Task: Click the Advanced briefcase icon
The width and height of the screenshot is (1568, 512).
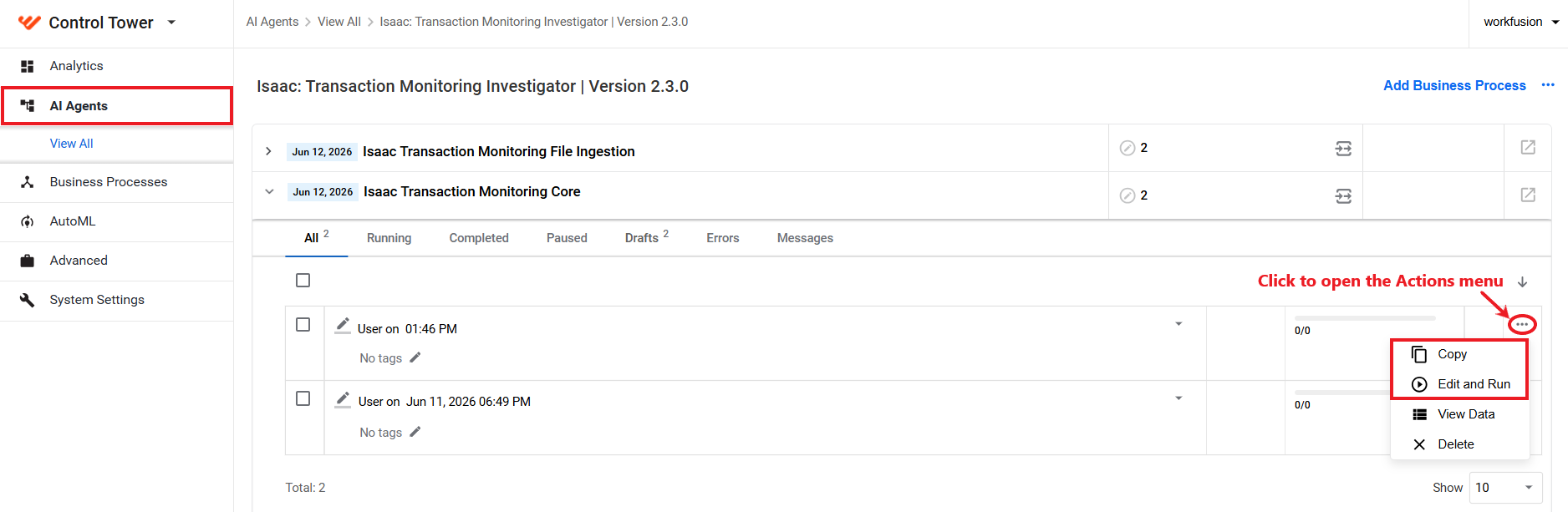Action: click(x=28, y=261)
